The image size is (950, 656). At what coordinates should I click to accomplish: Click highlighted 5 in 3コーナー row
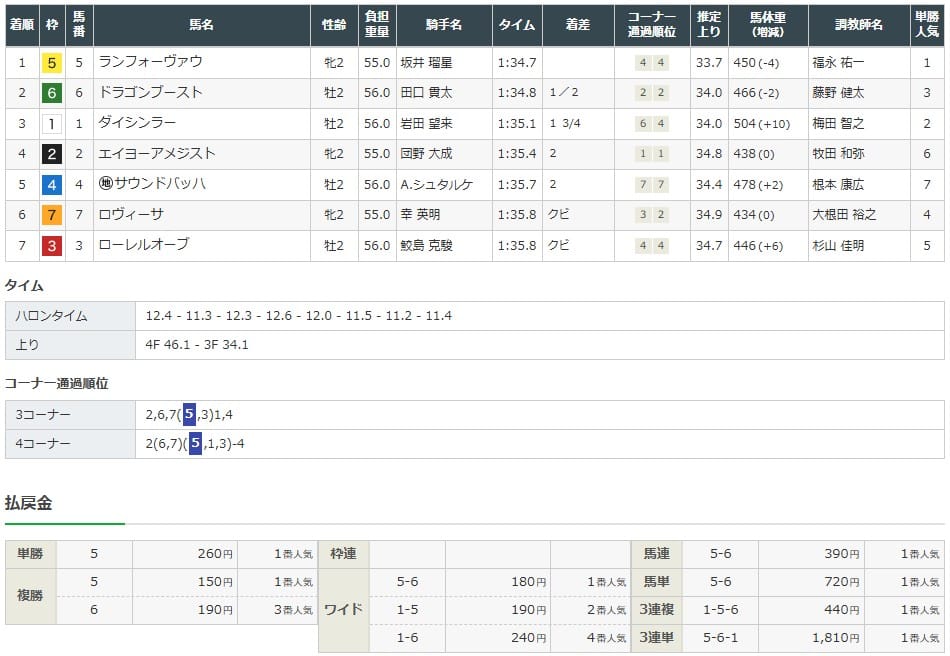[x=189, y=414]
